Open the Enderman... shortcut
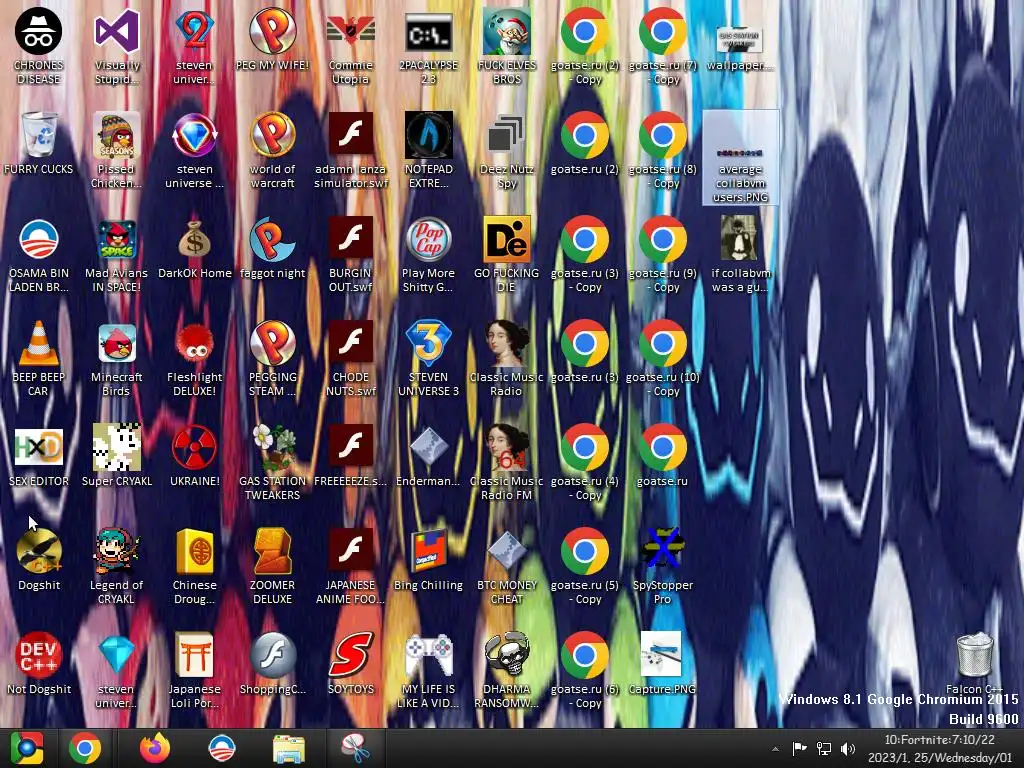Screen dimensions: 1024x768 coord(428,456)
